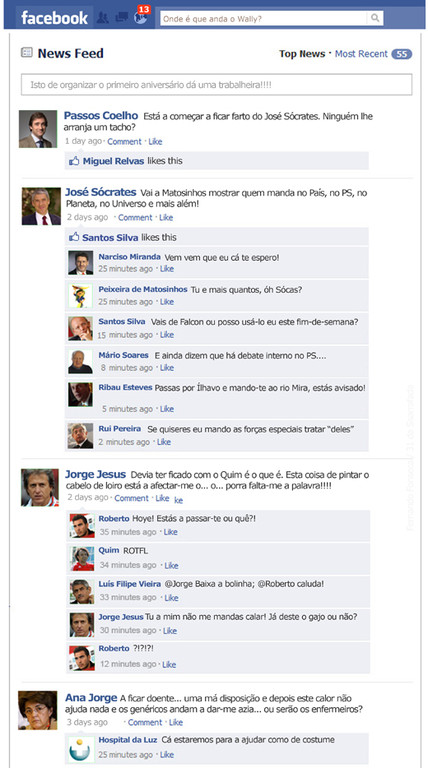428x768 pixels.
Task: Click the facebook logo
Action: click(54, 18)
